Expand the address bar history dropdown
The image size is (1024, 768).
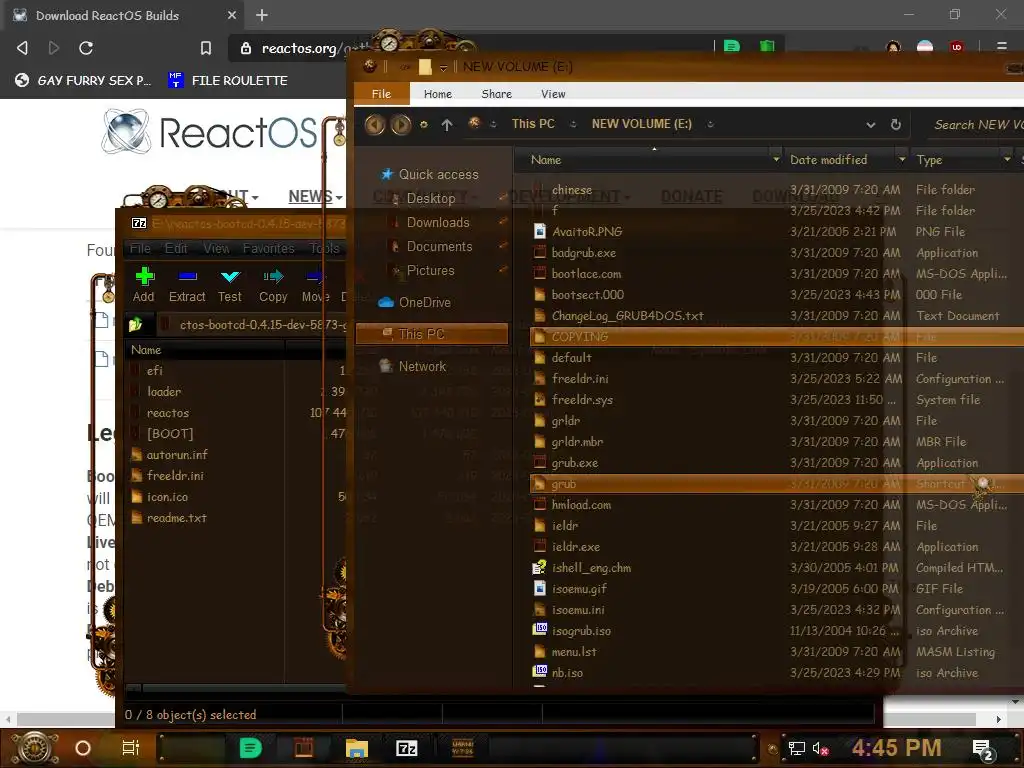pyautogui.click(x=871, y=125)
